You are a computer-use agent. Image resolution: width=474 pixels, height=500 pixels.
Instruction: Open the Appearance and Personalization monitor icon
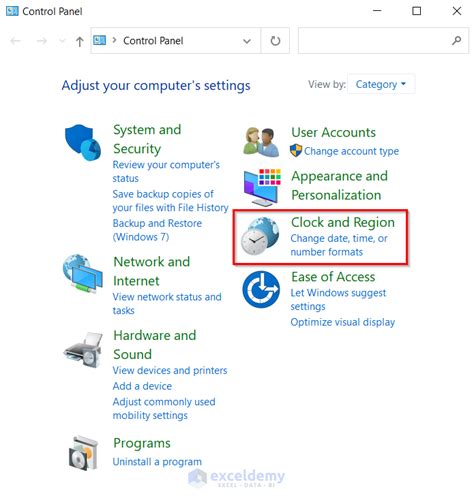(262, 187)
